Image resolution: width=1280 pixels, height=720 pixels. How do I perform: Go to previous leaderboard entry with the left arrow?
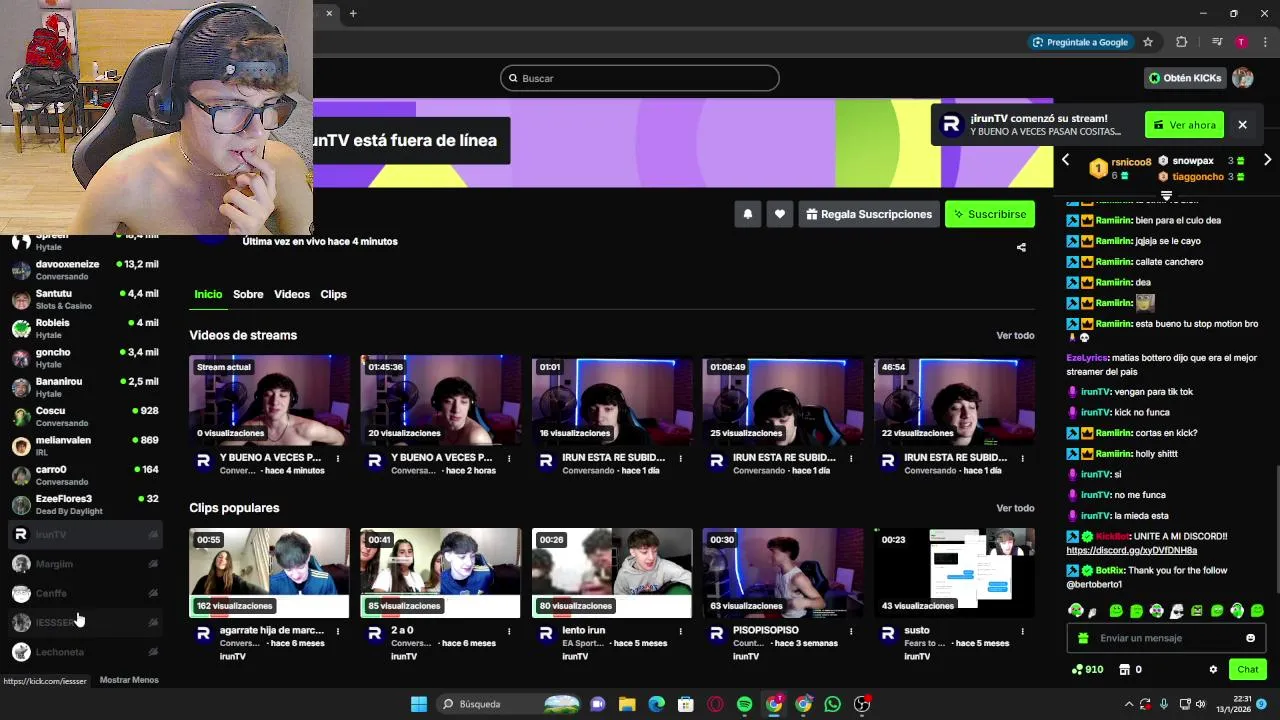1066,160
